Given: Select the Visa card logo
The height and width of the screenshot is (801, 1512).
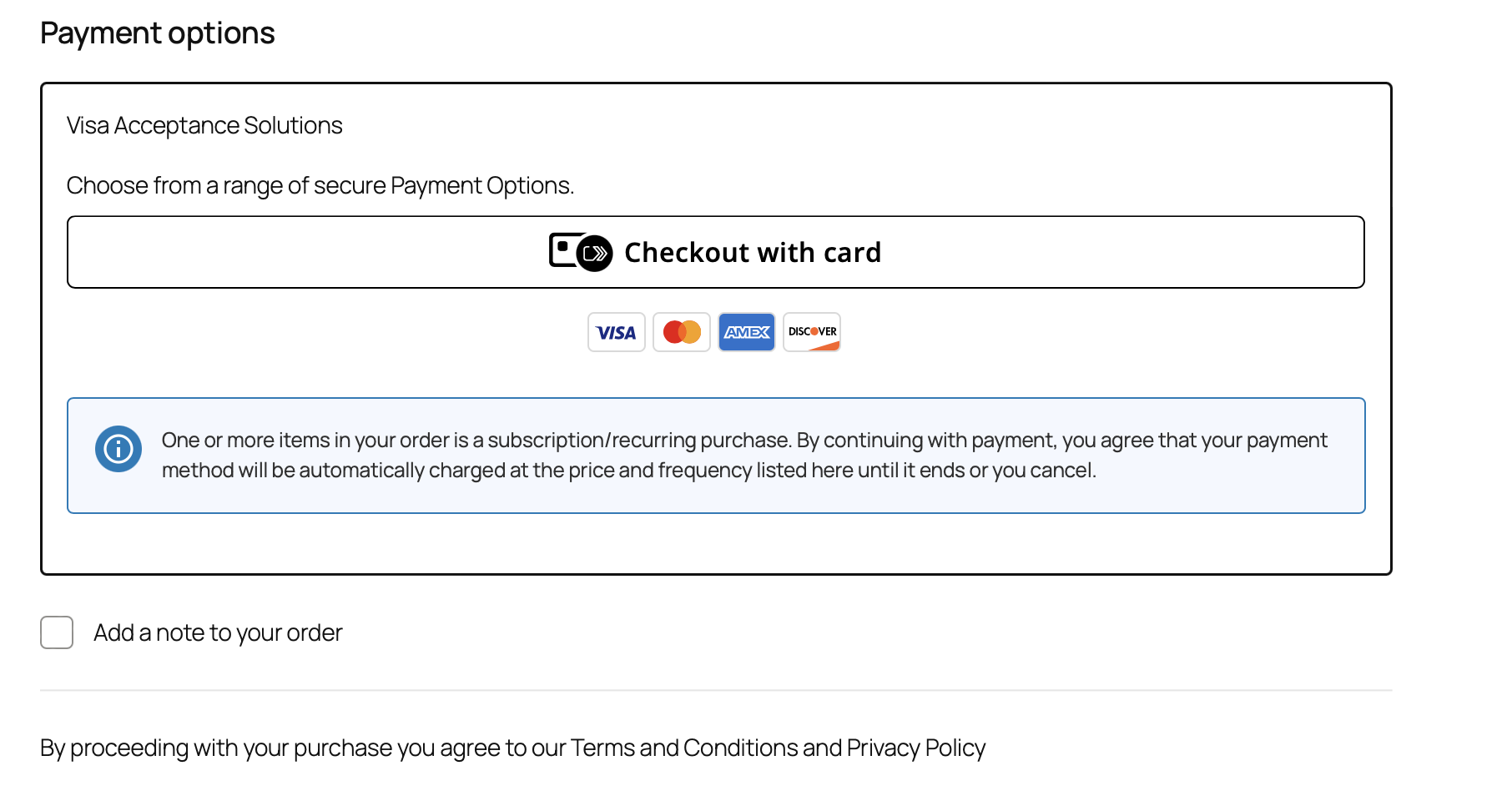Looking at the screenshot, I should 617,332.
